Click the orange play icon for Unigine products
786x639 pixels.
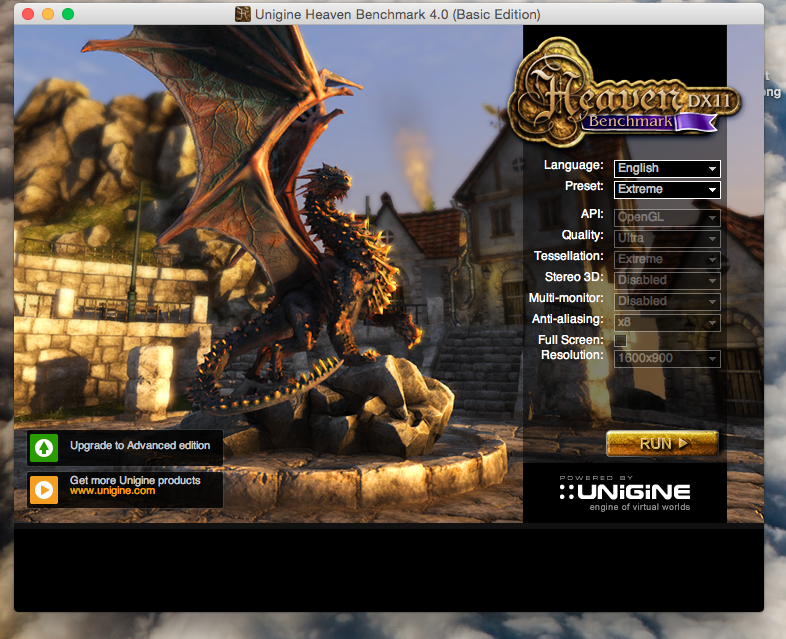(x=44, y=489)
